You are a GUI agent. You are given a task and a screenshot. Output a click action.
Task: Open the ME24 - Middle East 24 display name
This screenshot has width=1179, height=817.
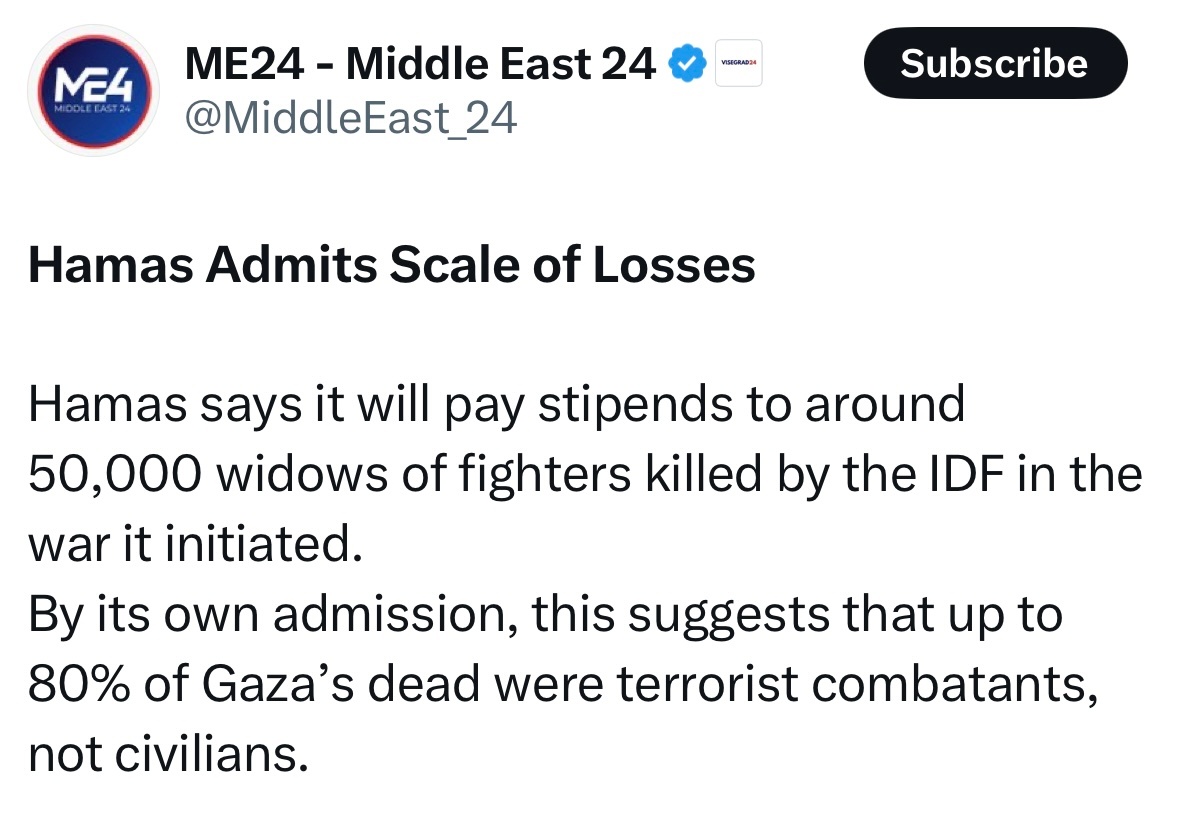tap(420, 64)
